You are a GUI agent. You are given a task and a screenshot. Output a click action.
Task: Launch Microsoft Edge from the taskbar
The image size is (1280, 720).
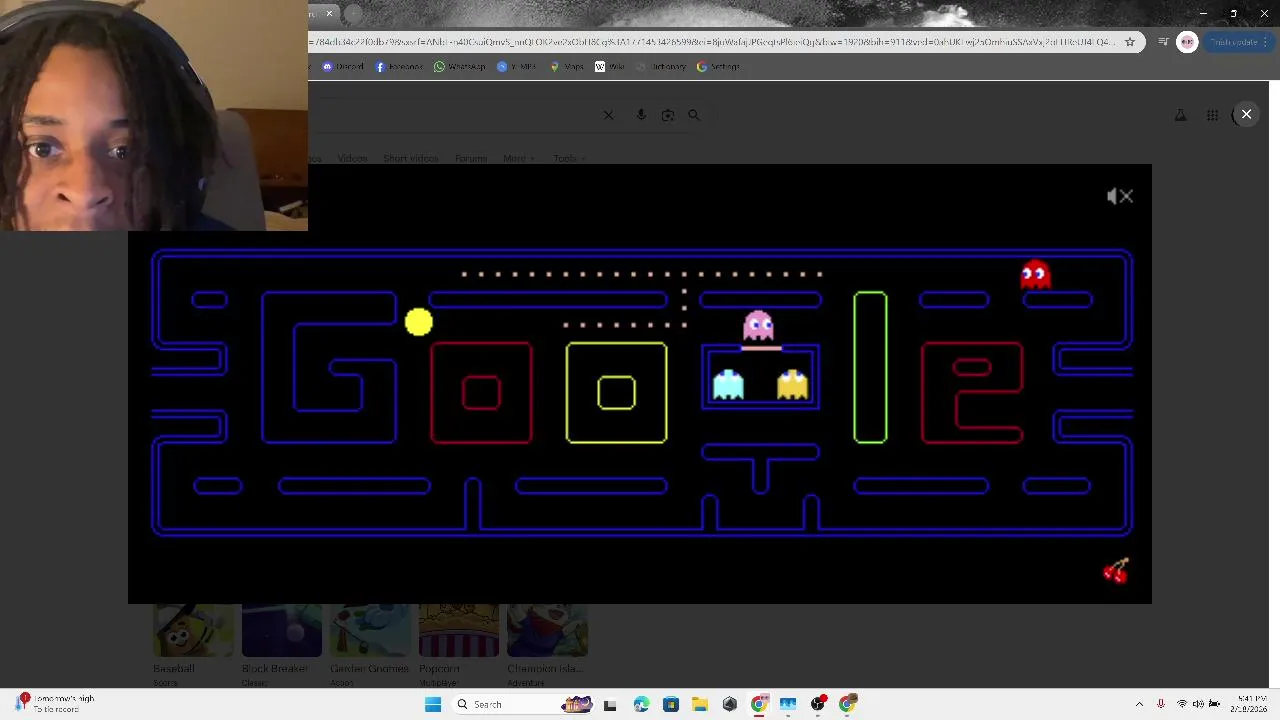click(x=641, y=704)
